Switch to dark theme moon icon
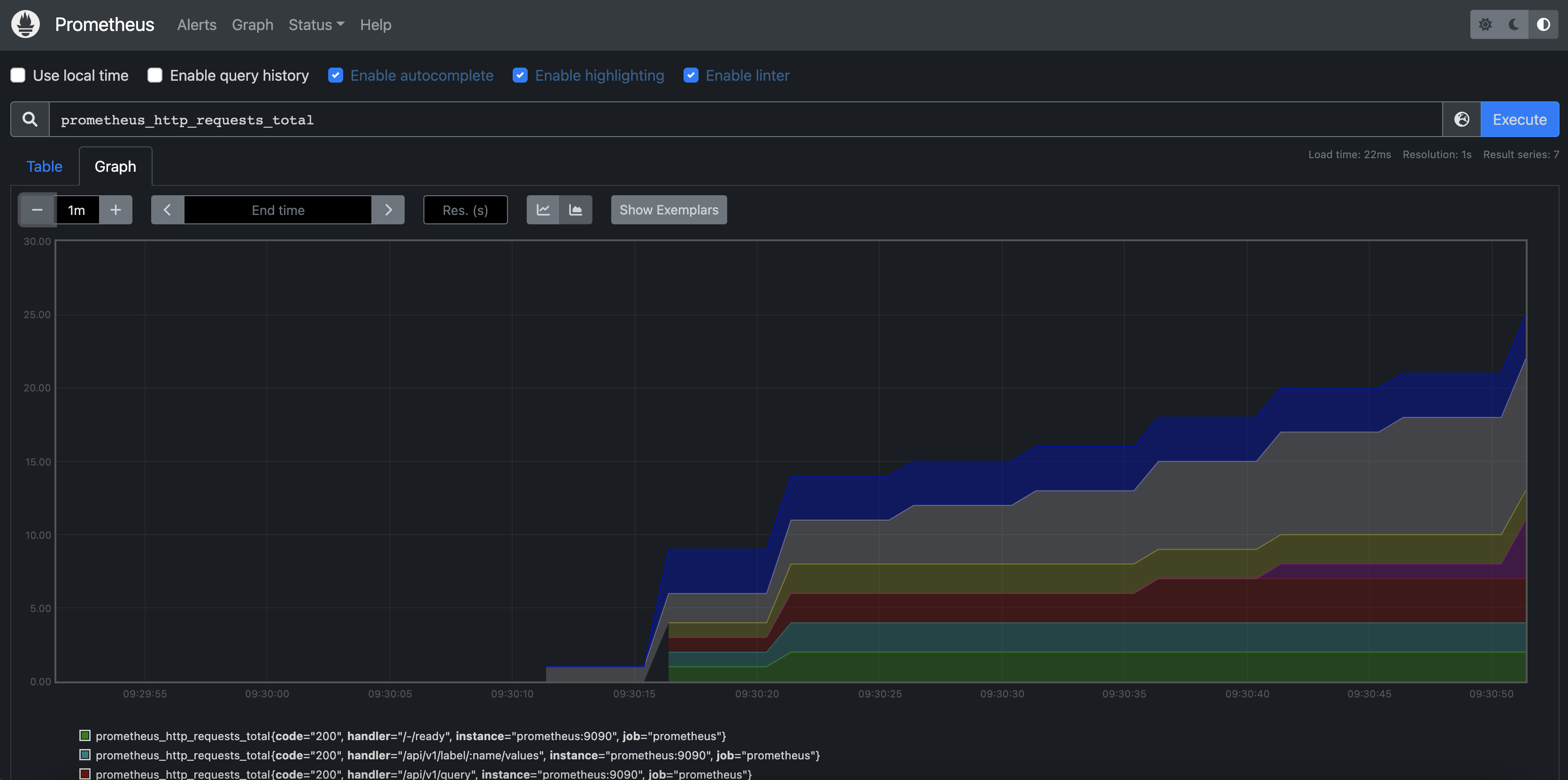The height and width of the screenshot is (780, 1568). point(1514,24)
